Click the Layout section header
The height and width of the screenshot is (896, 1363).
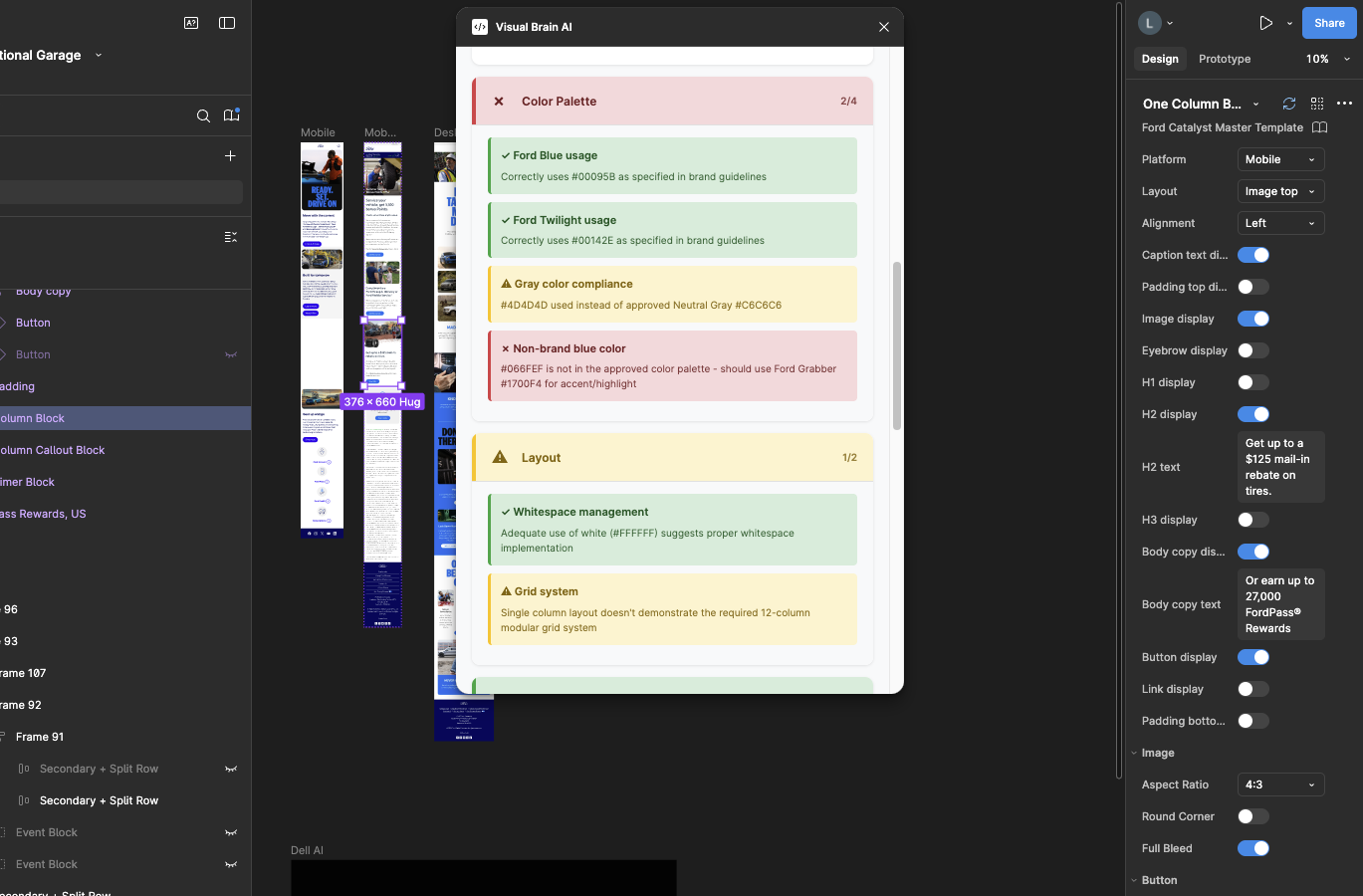pos(673,457)
